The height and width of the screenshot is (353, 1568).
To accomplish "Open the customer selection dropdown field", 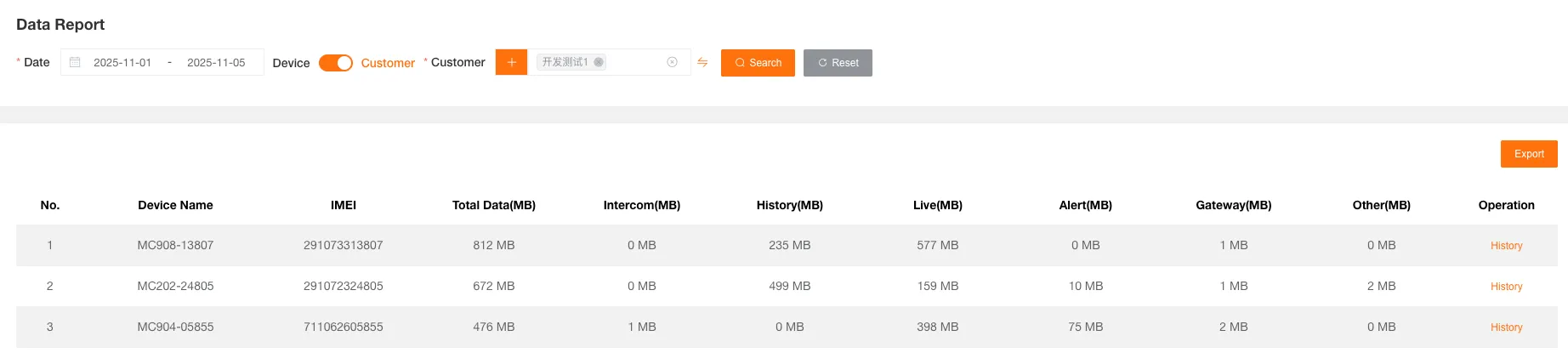I will (x=633, y=62).
